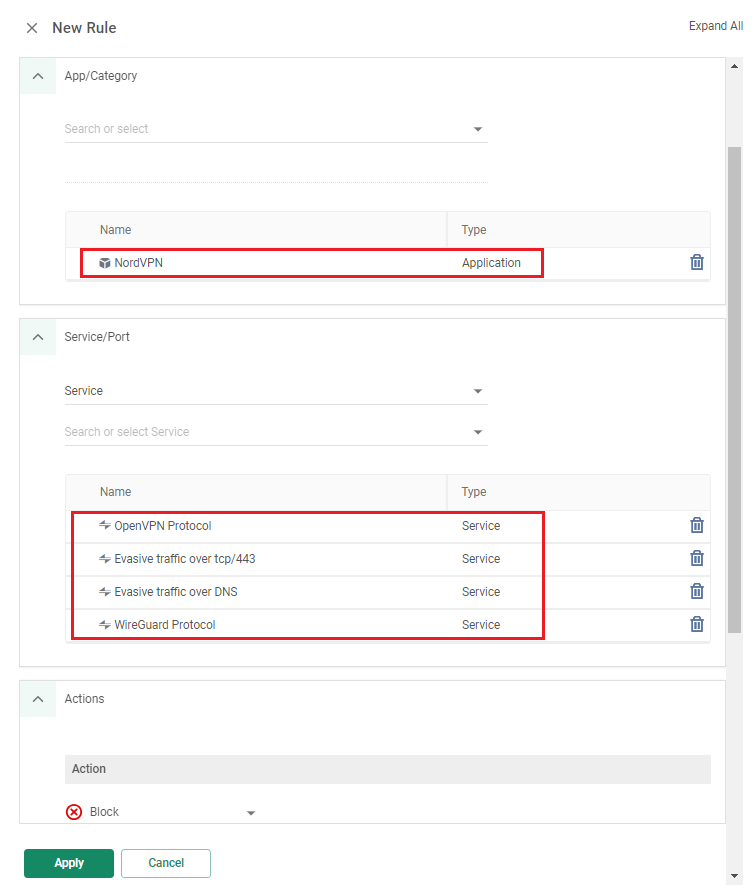Click the Expand All link

click(x=715, y=26)
